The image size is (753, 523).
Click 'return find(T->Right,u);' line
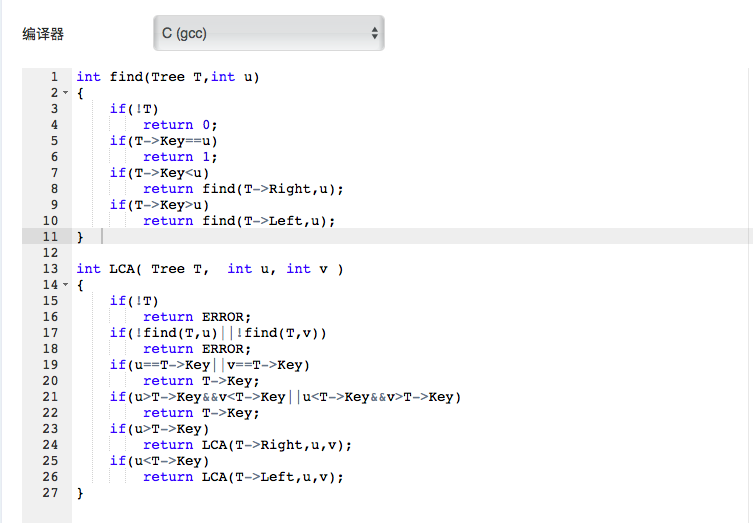point(243,189)
